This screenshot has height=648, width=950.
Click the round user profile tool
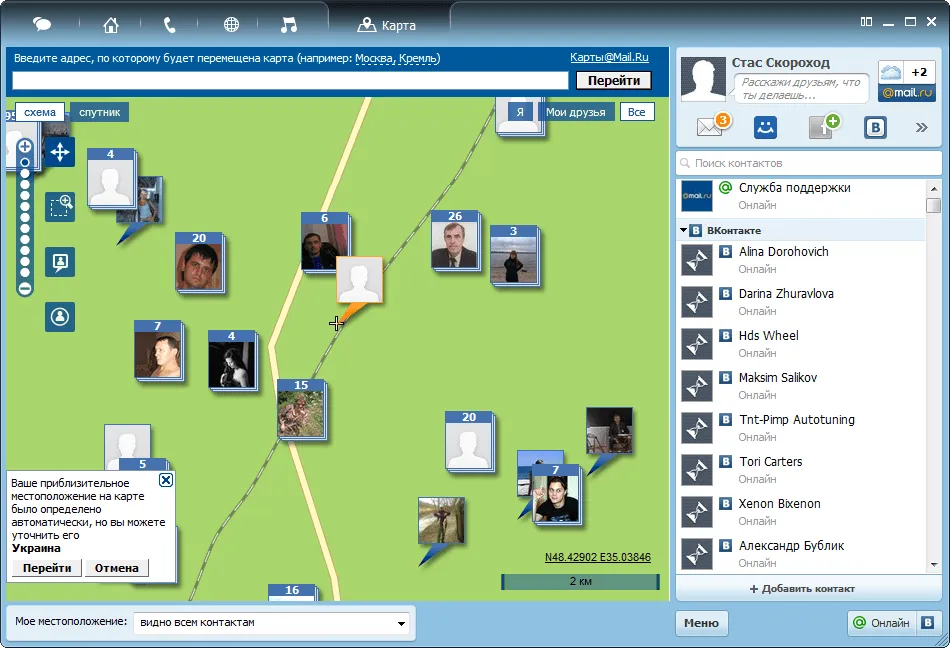pyautogui.click(x=60, y=317)
